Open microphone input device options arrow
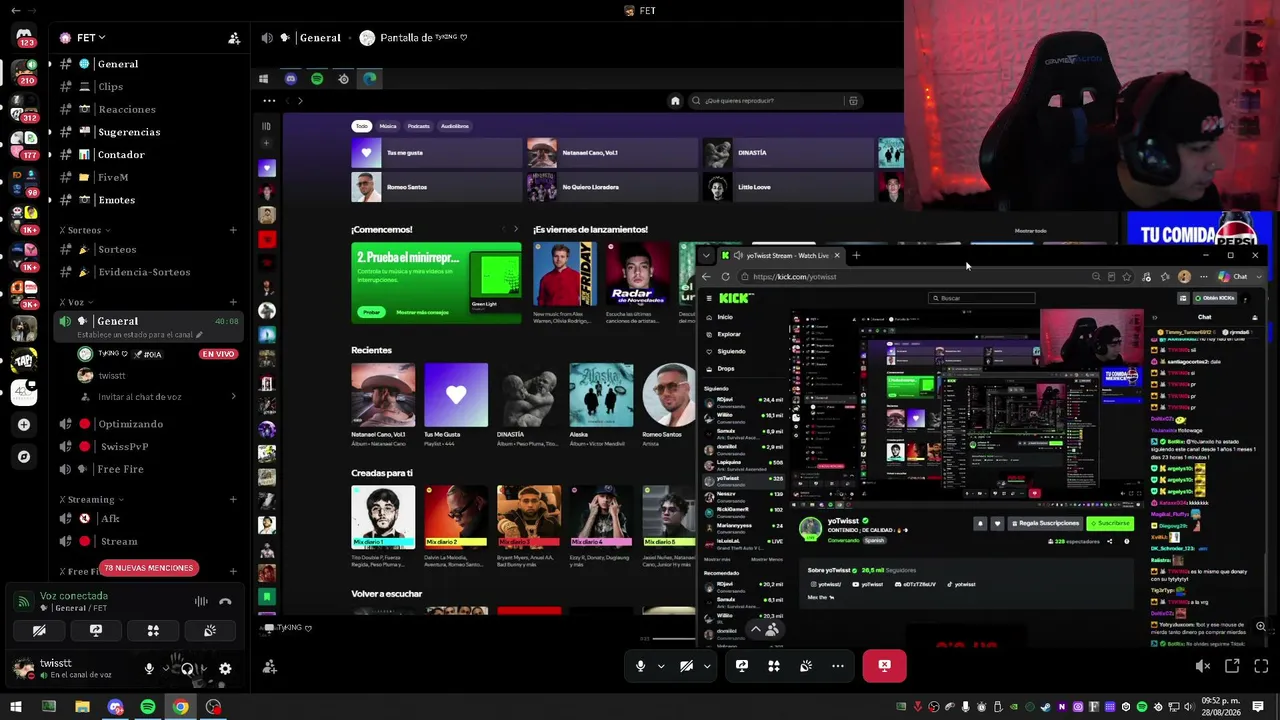Viewport: 1280px width, 720px height. click(661, 666)
